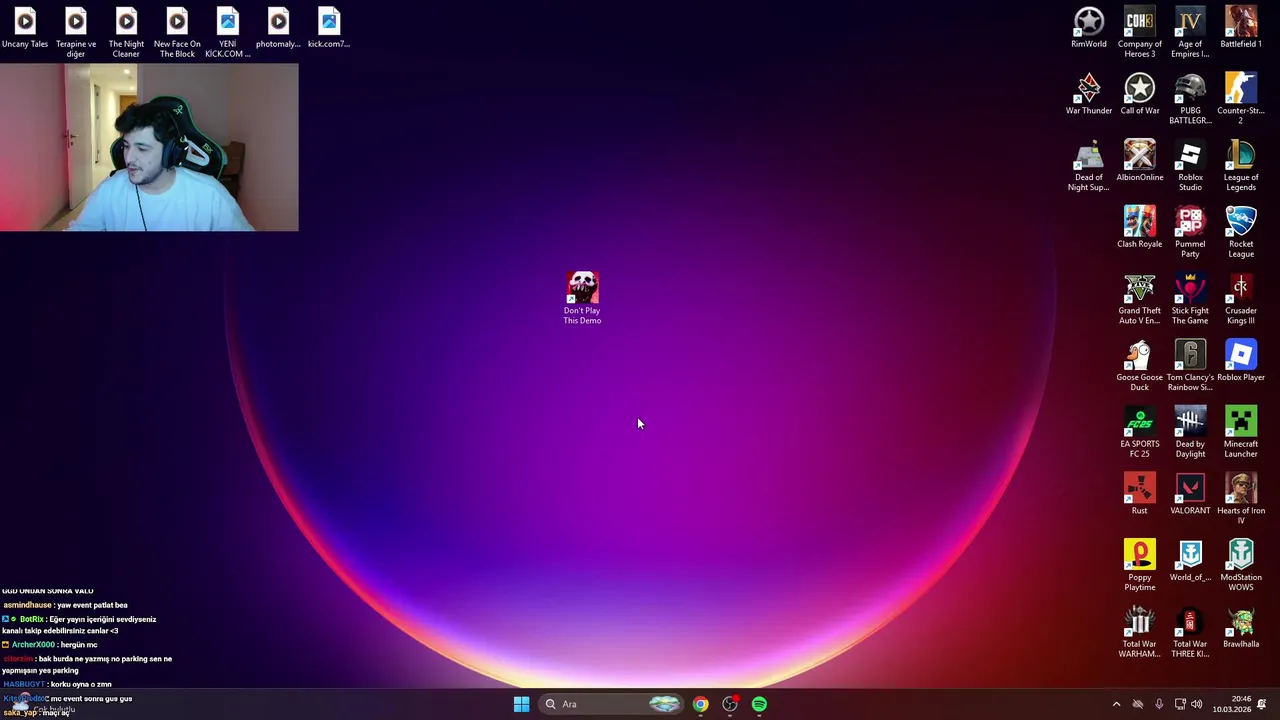Launch League of Legends icon
Viewport: 1280px width, 720px height.
(1241, 166)
